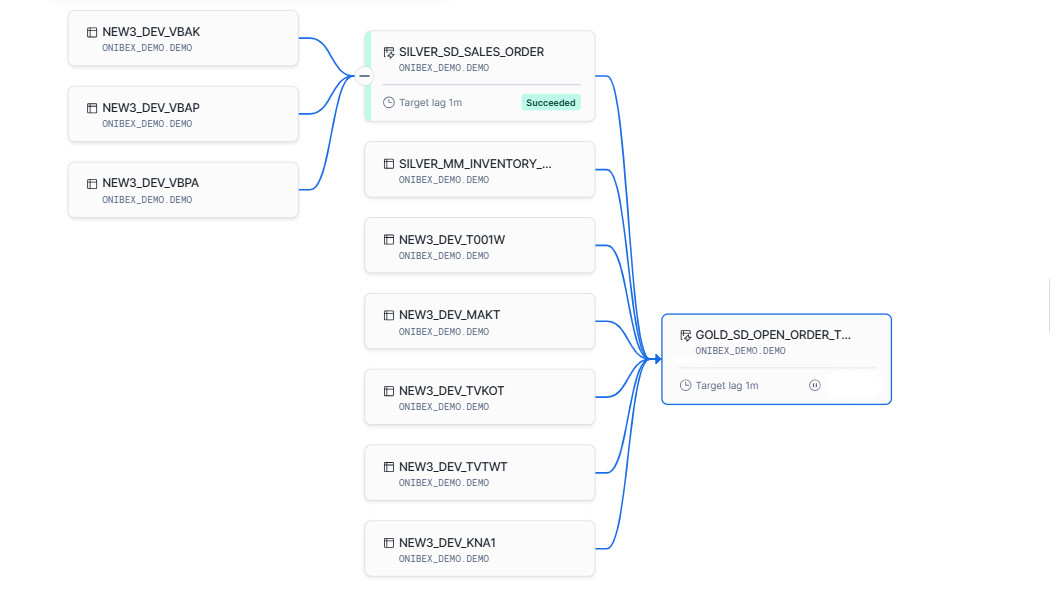1050x603 pixels.
Task: Select the NEW3_DEV_VBPA node
Action: (183, 190)
